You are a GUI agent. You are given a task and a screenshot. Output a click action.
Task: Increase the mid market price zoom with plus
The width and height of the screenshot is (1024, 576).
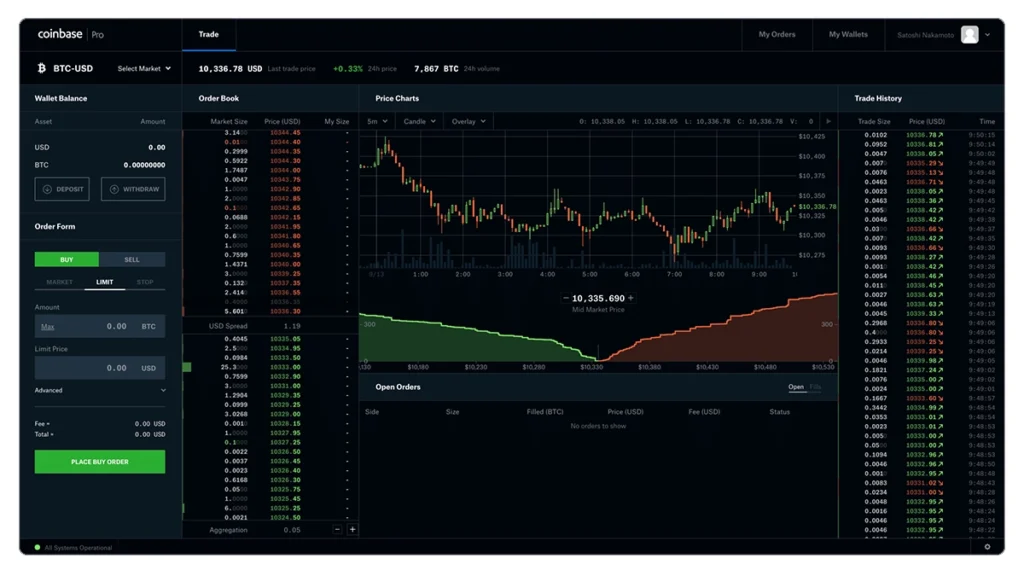tap(631, 298)
